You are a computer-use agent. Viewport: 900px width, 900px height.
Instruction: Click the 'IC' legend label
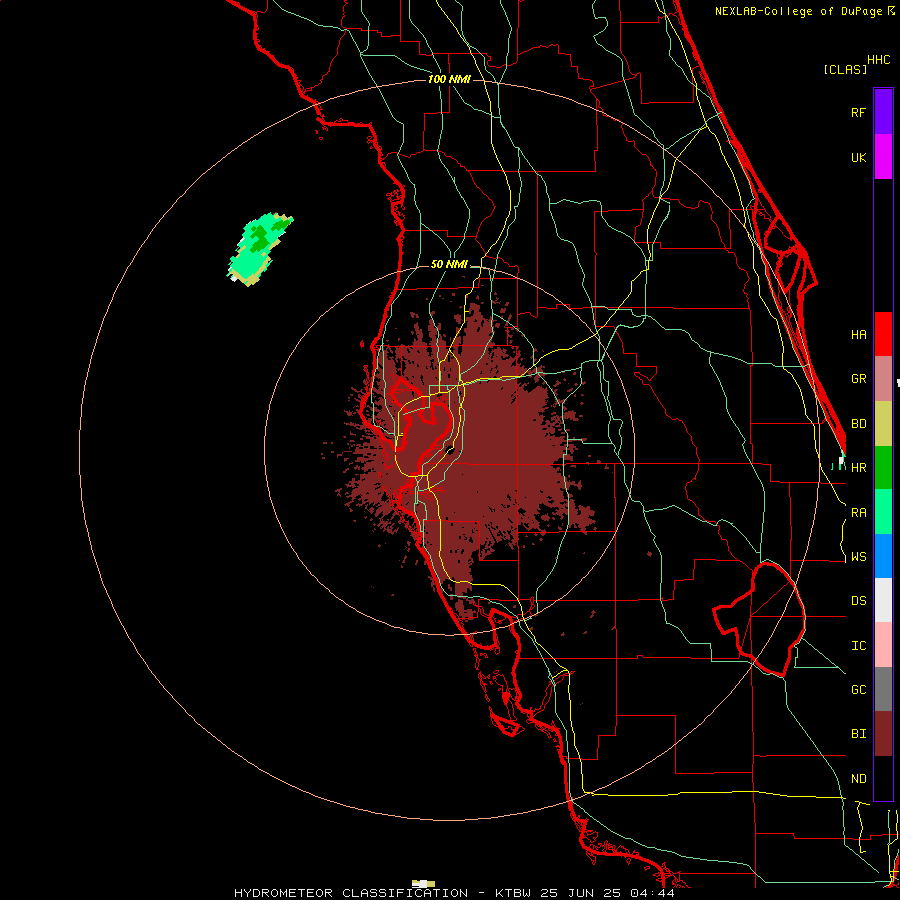coord(858,646)
